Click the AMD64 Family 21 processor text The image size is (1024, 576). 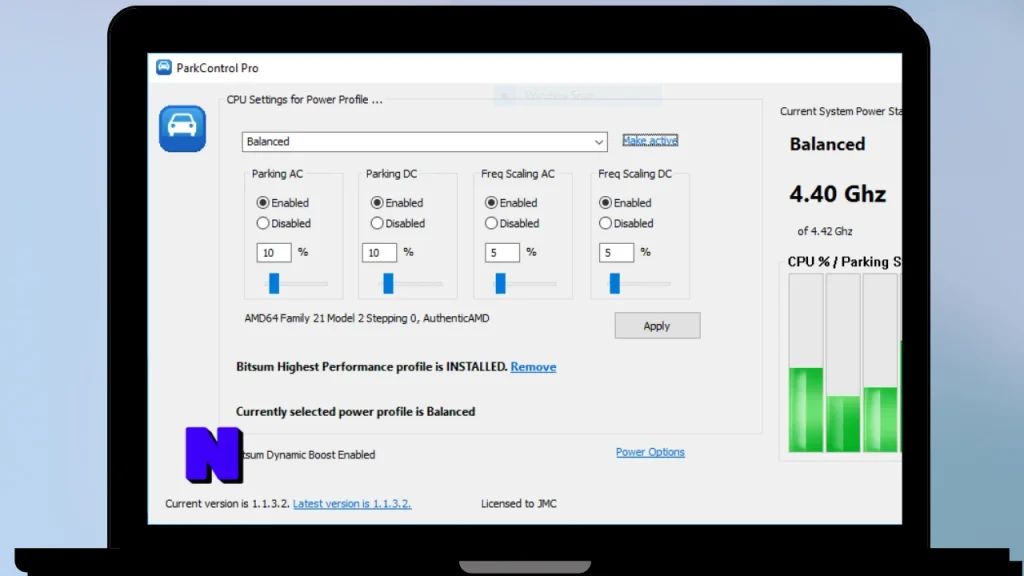point(367,319)
